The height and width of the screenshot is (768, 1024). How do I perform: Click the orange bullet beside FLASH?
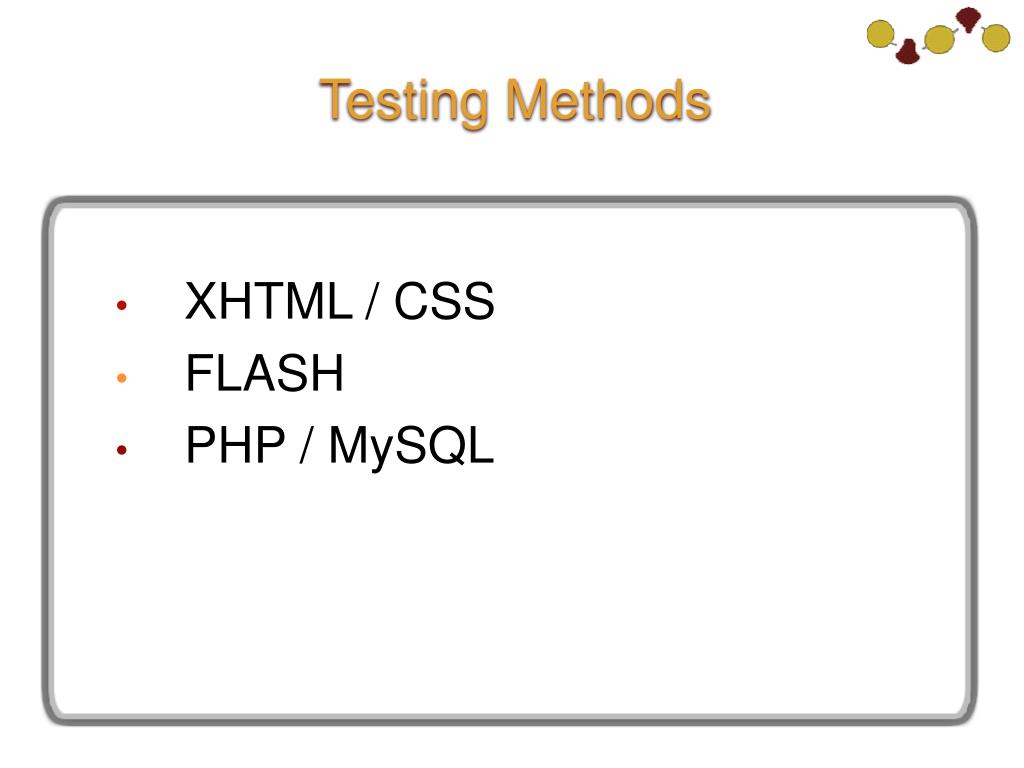coord(121,377)
